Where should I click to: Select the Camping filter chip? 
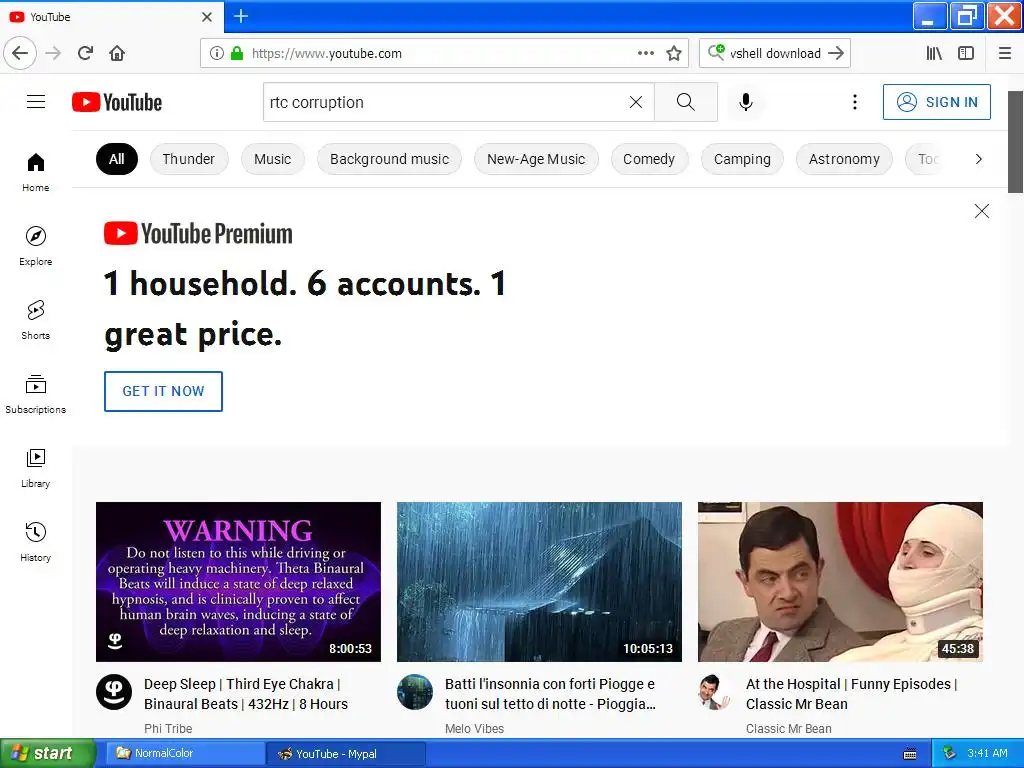coord(742,159)
